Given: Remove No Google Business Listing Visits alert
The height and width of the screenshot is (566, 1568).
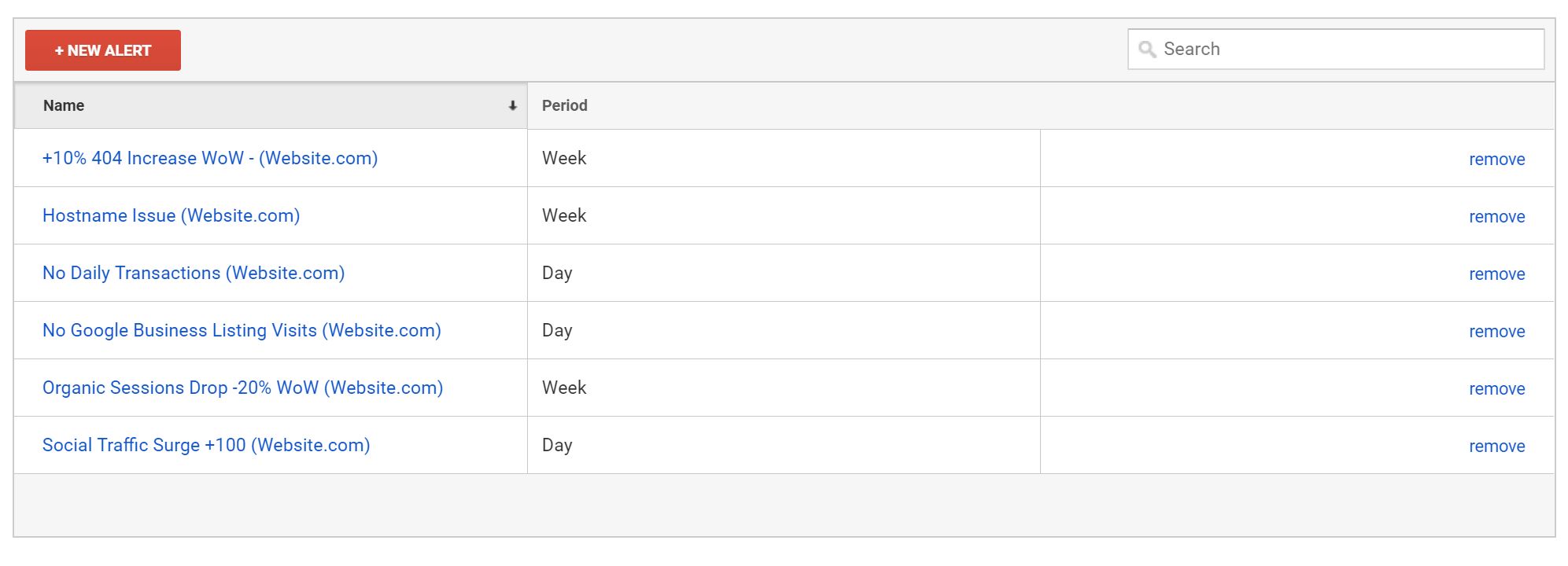Looking at the screenshot, I should (1496, 332).
